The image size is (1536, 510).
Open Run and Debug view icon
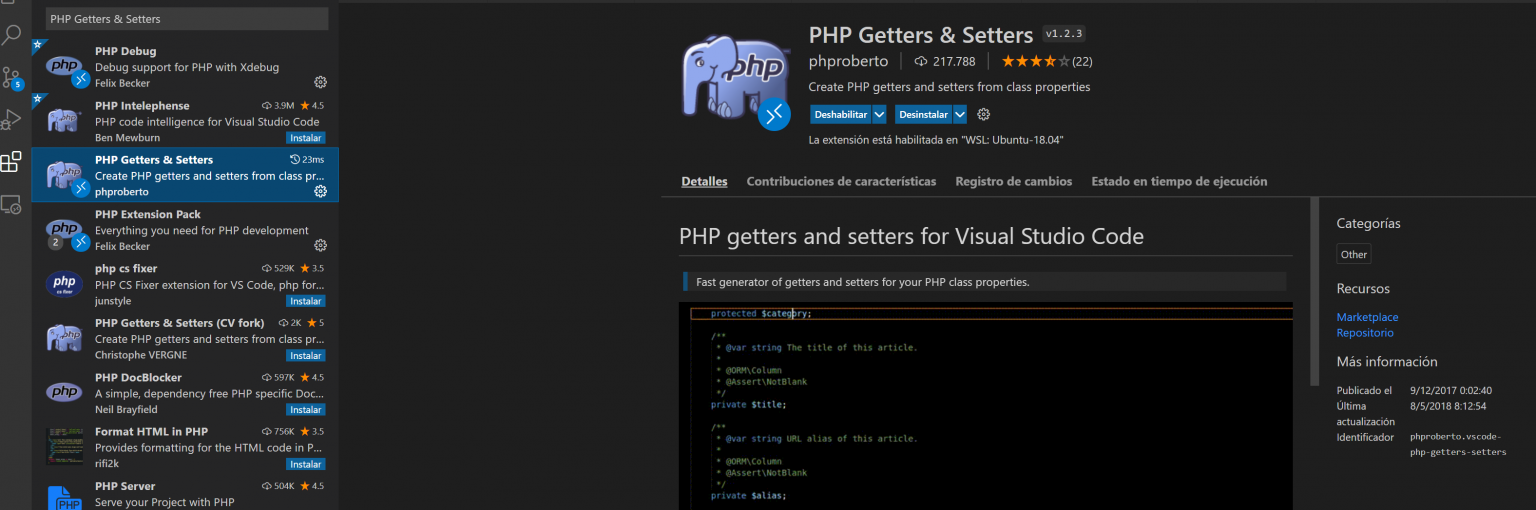pos(11,120)
